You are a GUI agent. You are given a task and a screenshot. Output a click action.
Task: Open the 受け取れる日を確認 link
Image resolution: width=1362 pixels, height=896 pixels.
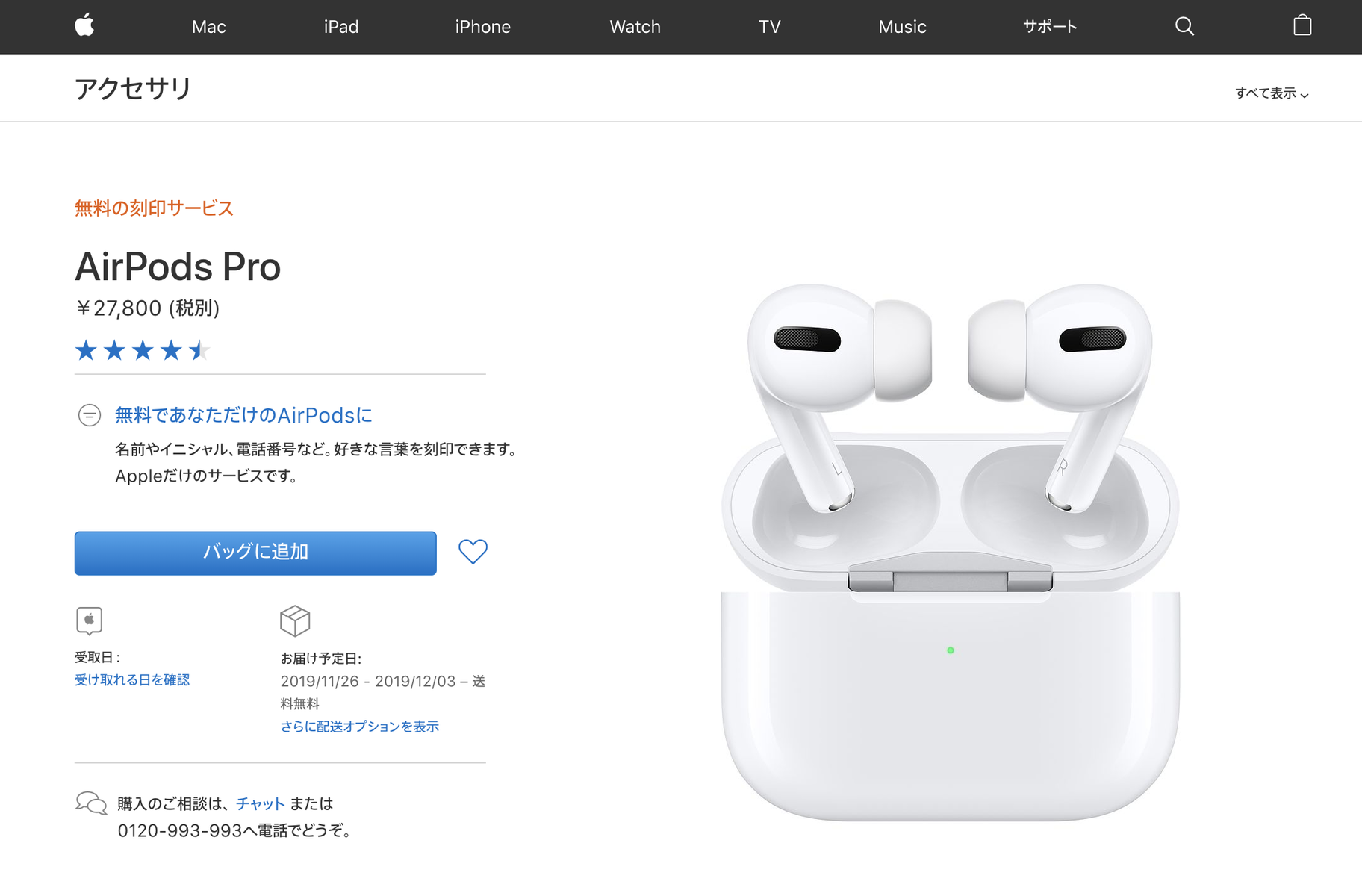[132, 679]
